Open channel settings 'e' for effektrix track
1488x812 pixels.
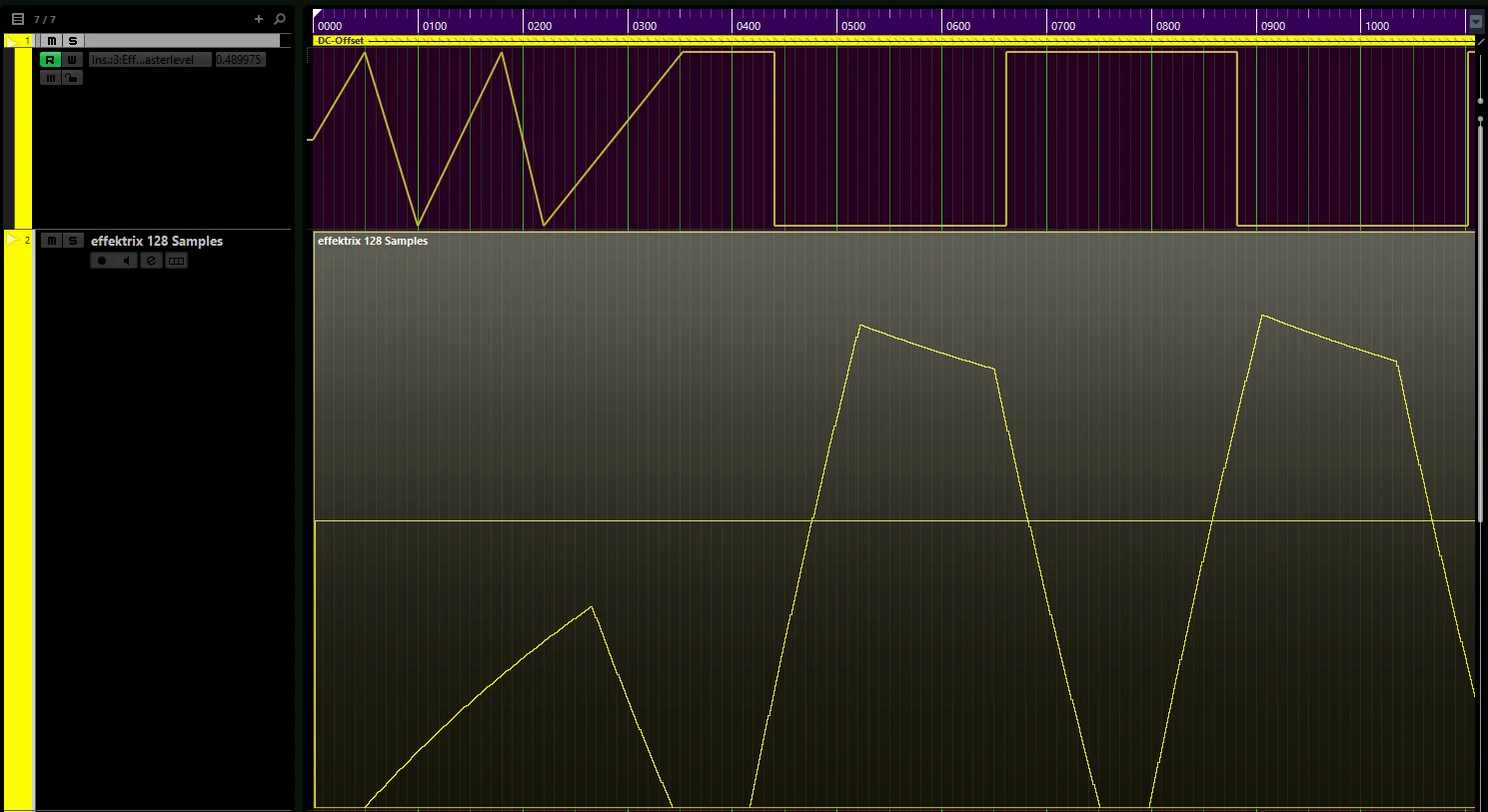151,261
